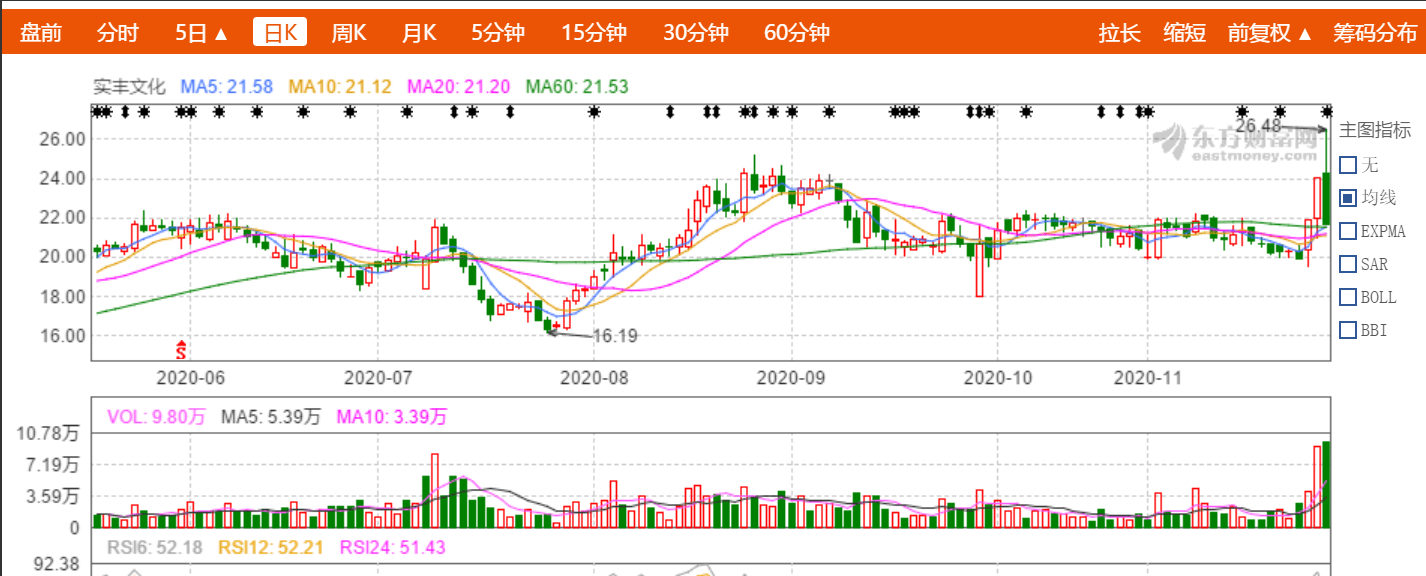Screen dimensions: 1426x576
Task: Enable the BOLL indicator checkbox
Action: [1348, 297]
